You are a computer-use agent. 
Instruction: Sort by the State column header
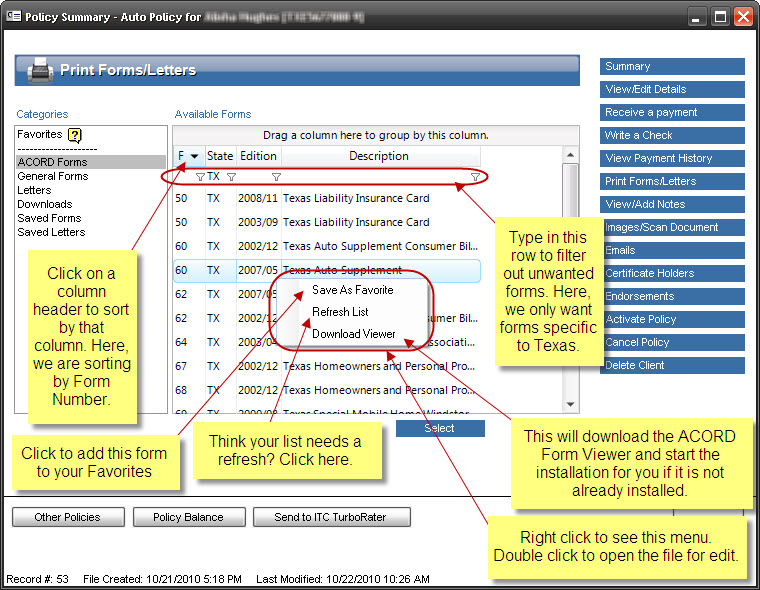click(221, 156)
